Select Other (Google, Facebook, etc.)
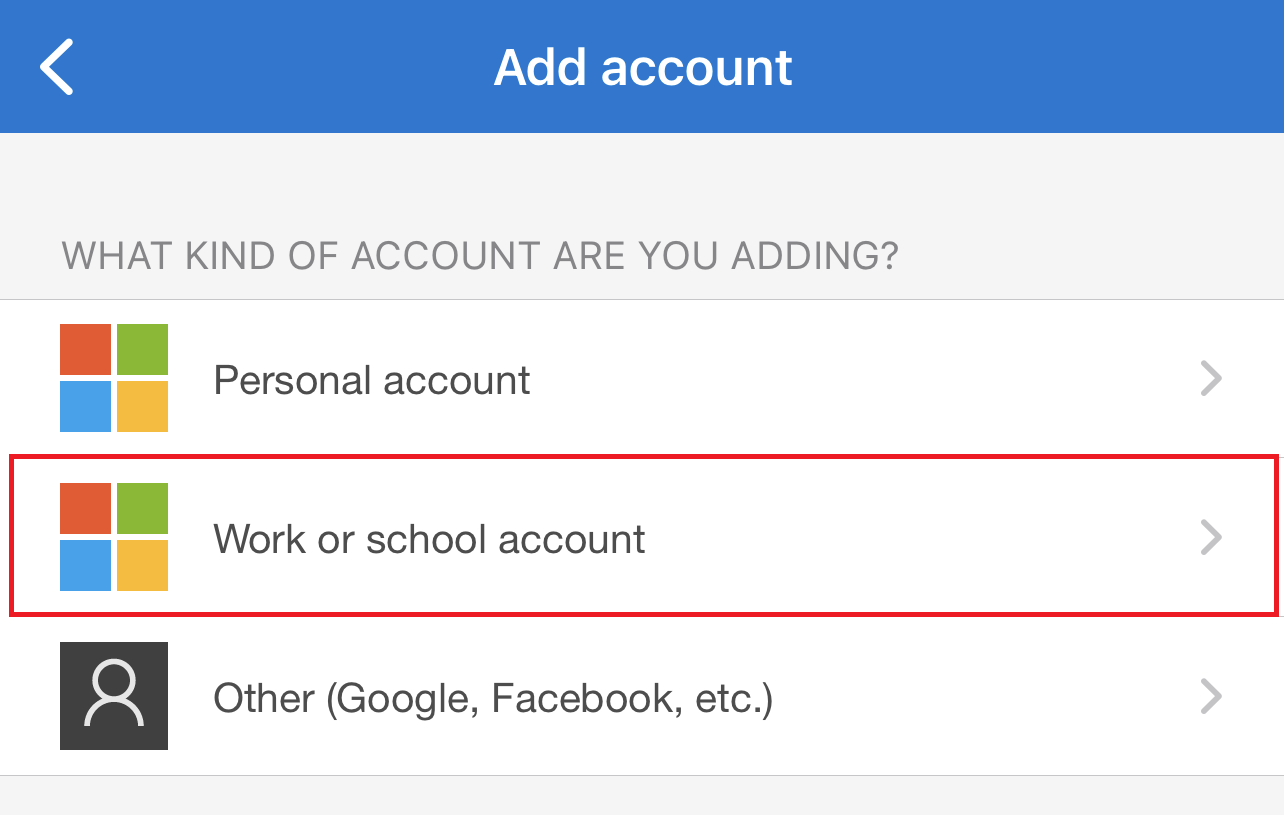 (x=493, y=697)
